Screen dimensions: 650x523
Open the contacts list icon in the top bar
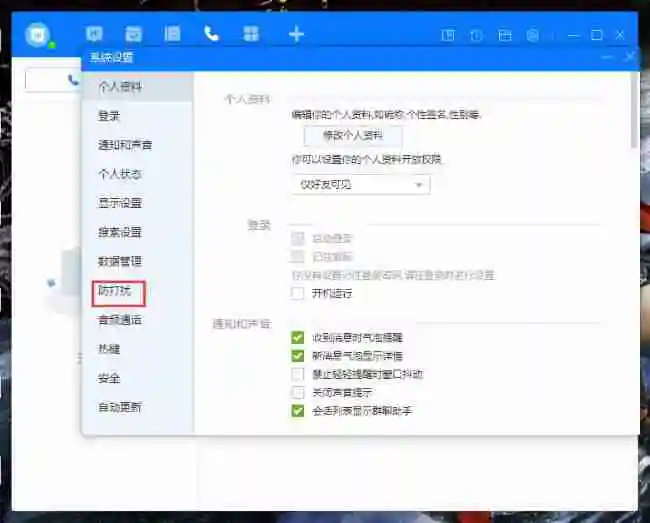[172, 34]
